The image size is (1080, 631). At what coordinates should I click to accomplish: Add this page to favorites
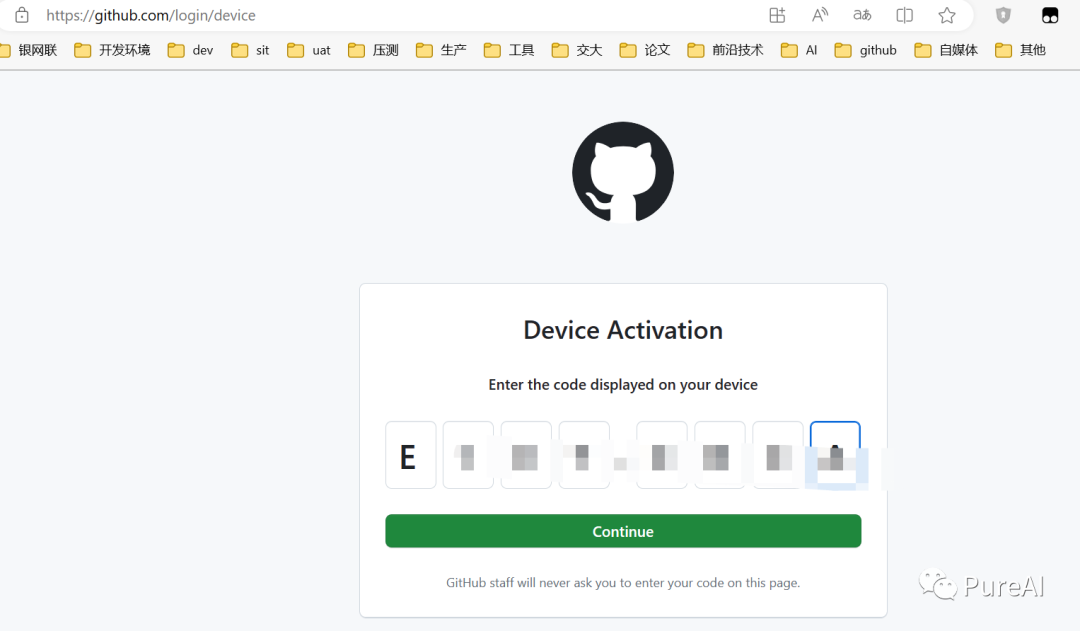(x=946, y=15)
